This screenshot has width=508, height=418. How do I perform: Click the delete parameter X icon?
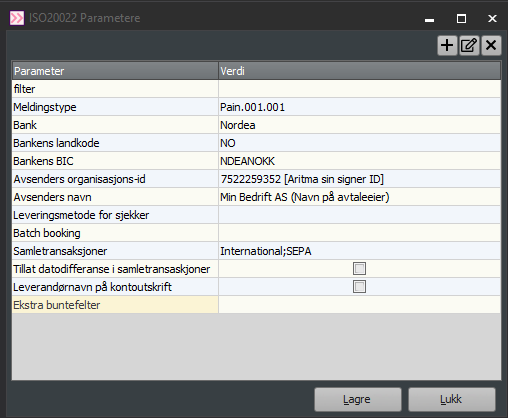[491, 45]
